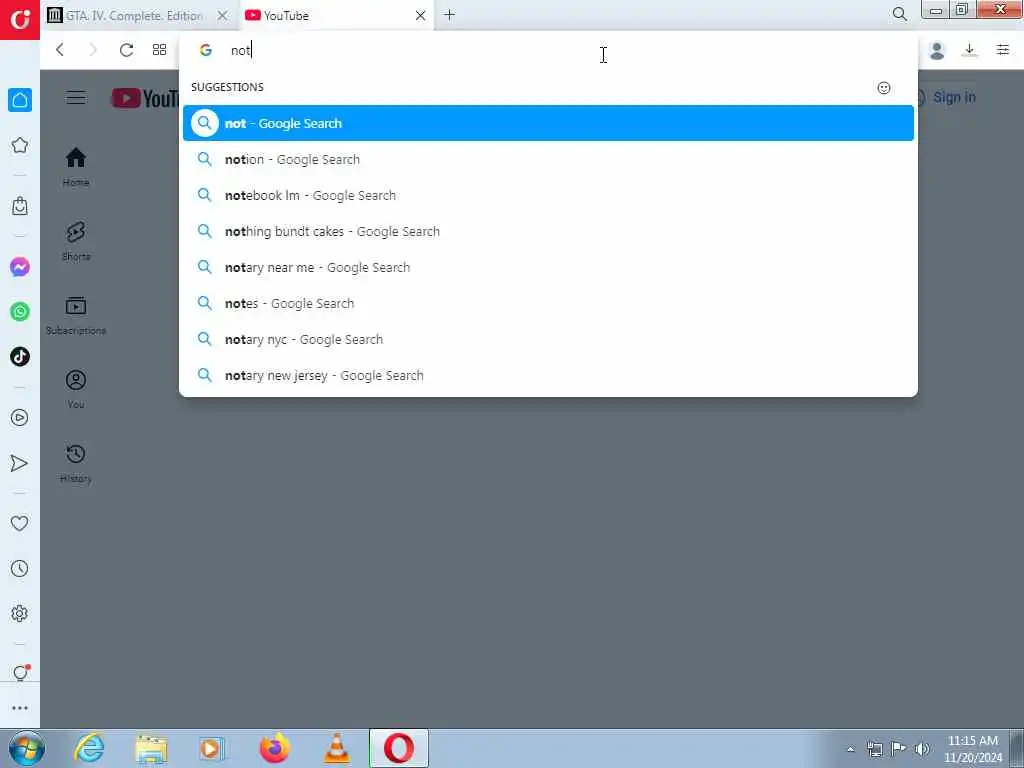The width and height of the screenshot is (1024, 768).
Task: Open YouTube Subscriptions
Action: (76, 315)
